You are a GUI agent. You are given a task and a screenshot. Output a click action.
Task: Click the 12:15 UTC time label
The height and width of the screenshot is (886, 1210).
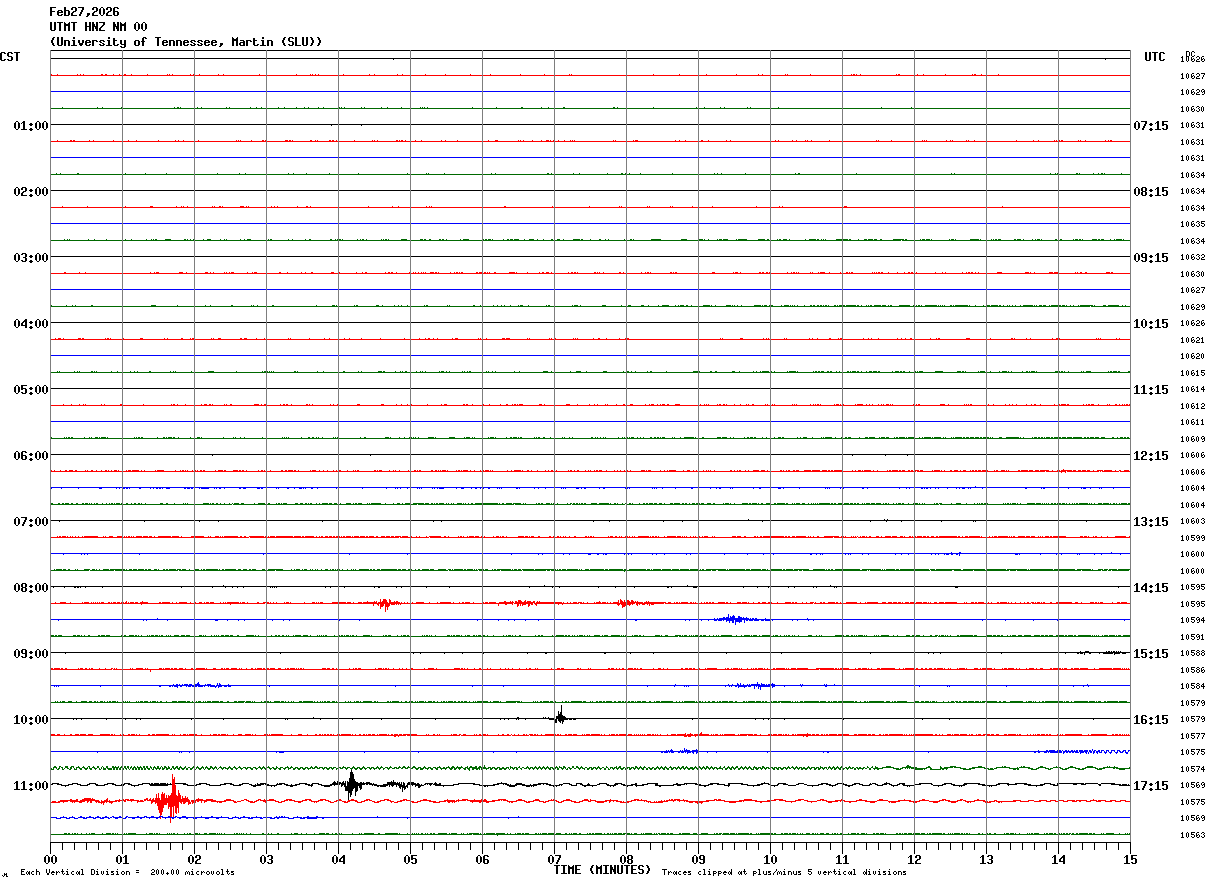(1151, 455)
